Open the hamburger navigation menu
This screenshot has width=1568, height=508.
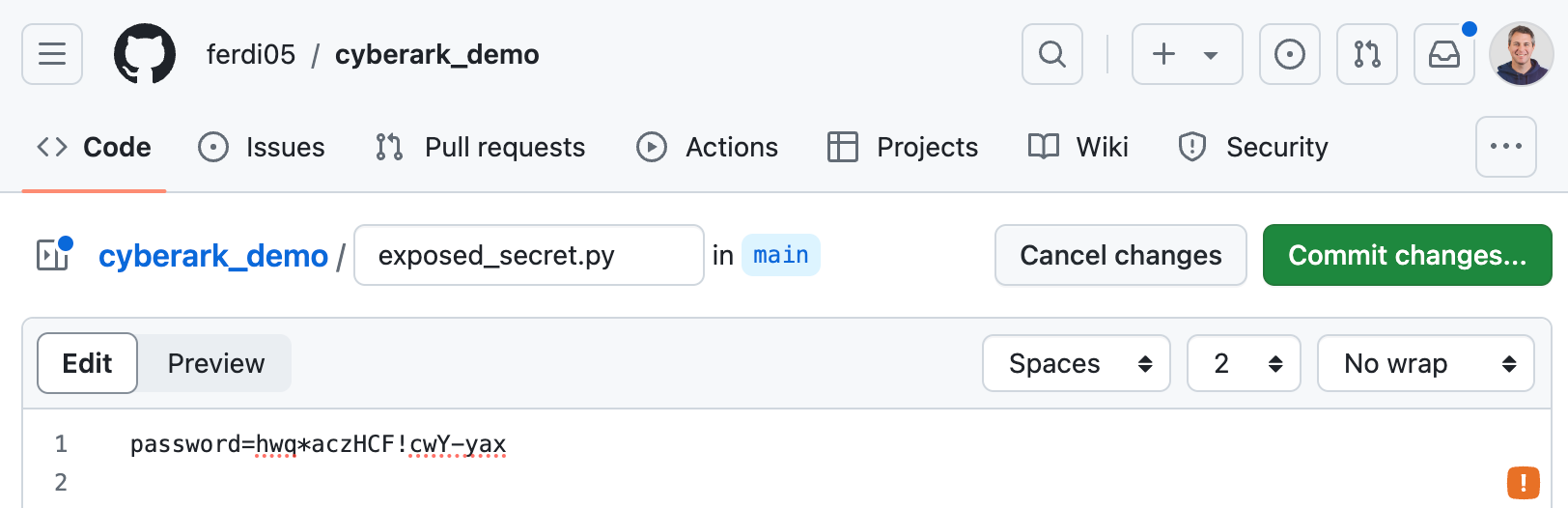[x=52, y=54]
